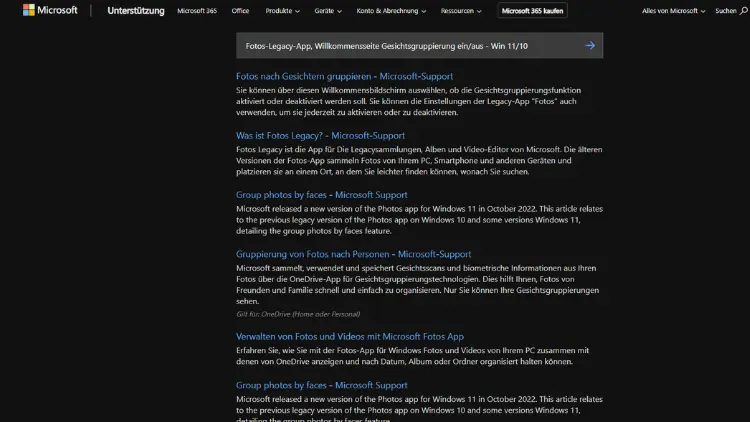
Task: Open Verwalten von Fotos und Videos result
Action: pyautogui.click(x=350, y=336)
